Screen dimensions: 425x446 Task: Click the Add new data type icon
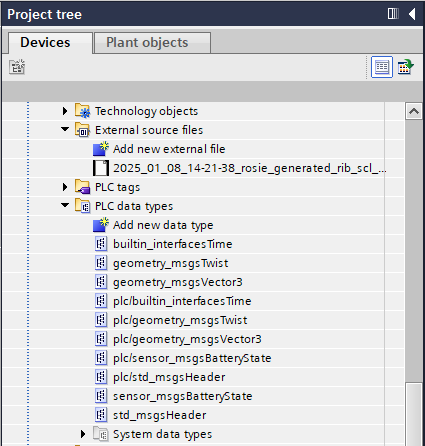tap(101, 225)
